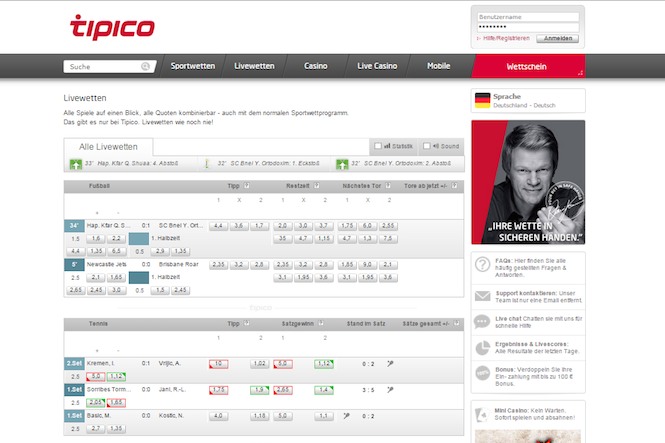Open the Live chat icon

(482, 322)
